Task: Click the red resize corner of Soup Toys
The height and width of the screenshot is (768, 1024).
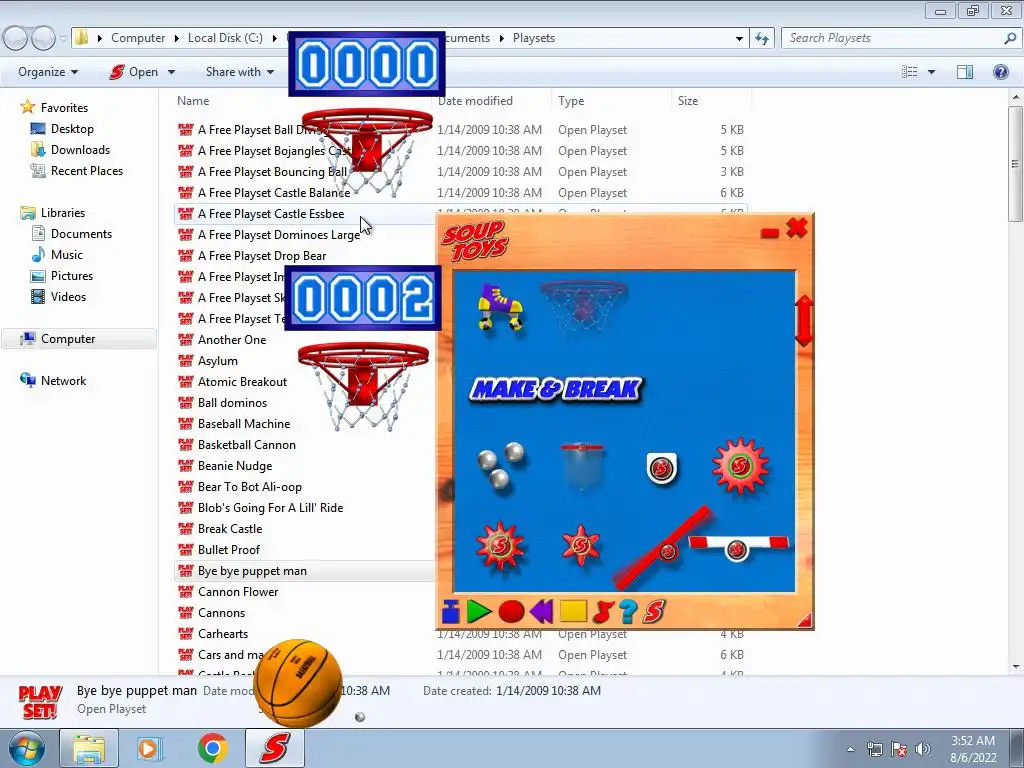Action: click(805, 620)
